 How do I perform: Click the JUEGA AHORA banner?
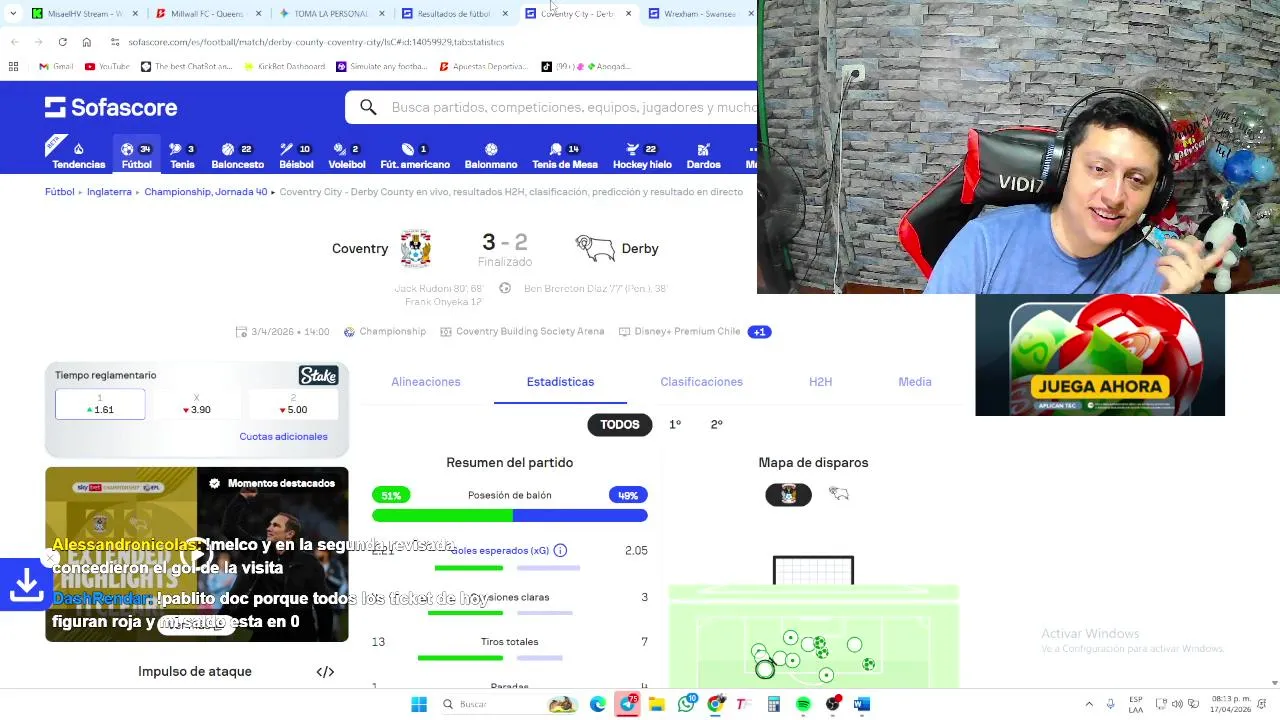click(1100, 355)
